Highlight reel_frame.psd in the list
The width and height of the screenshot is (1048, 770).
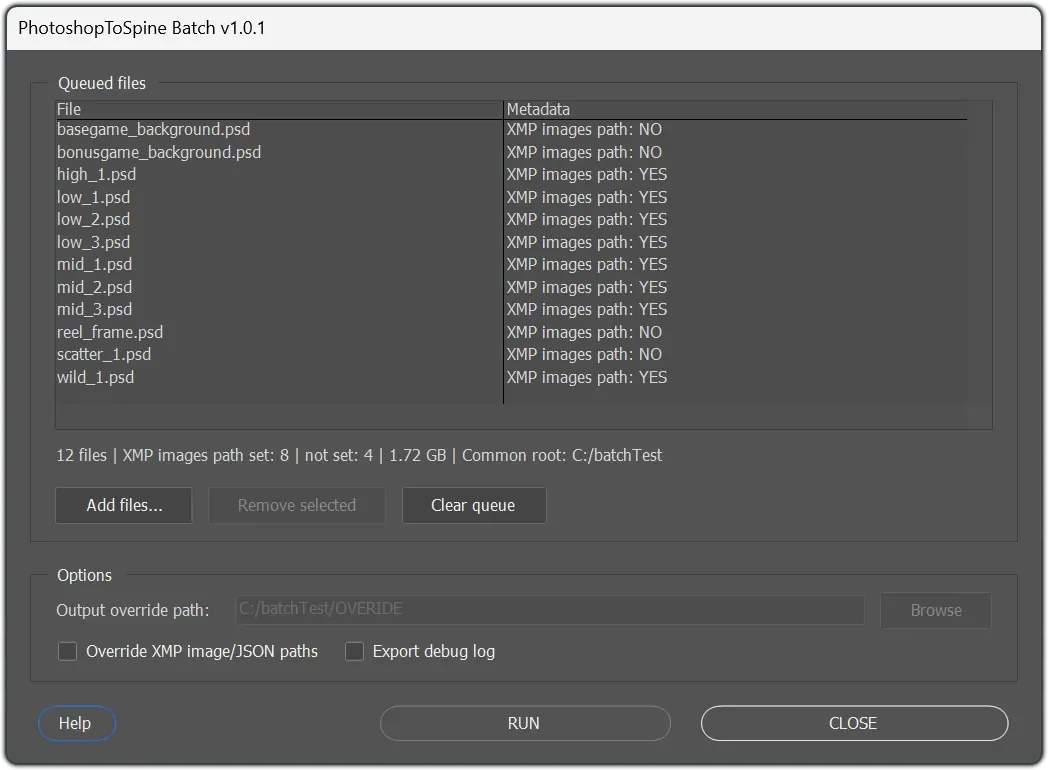pyautogui.click(x=109, y=332)
